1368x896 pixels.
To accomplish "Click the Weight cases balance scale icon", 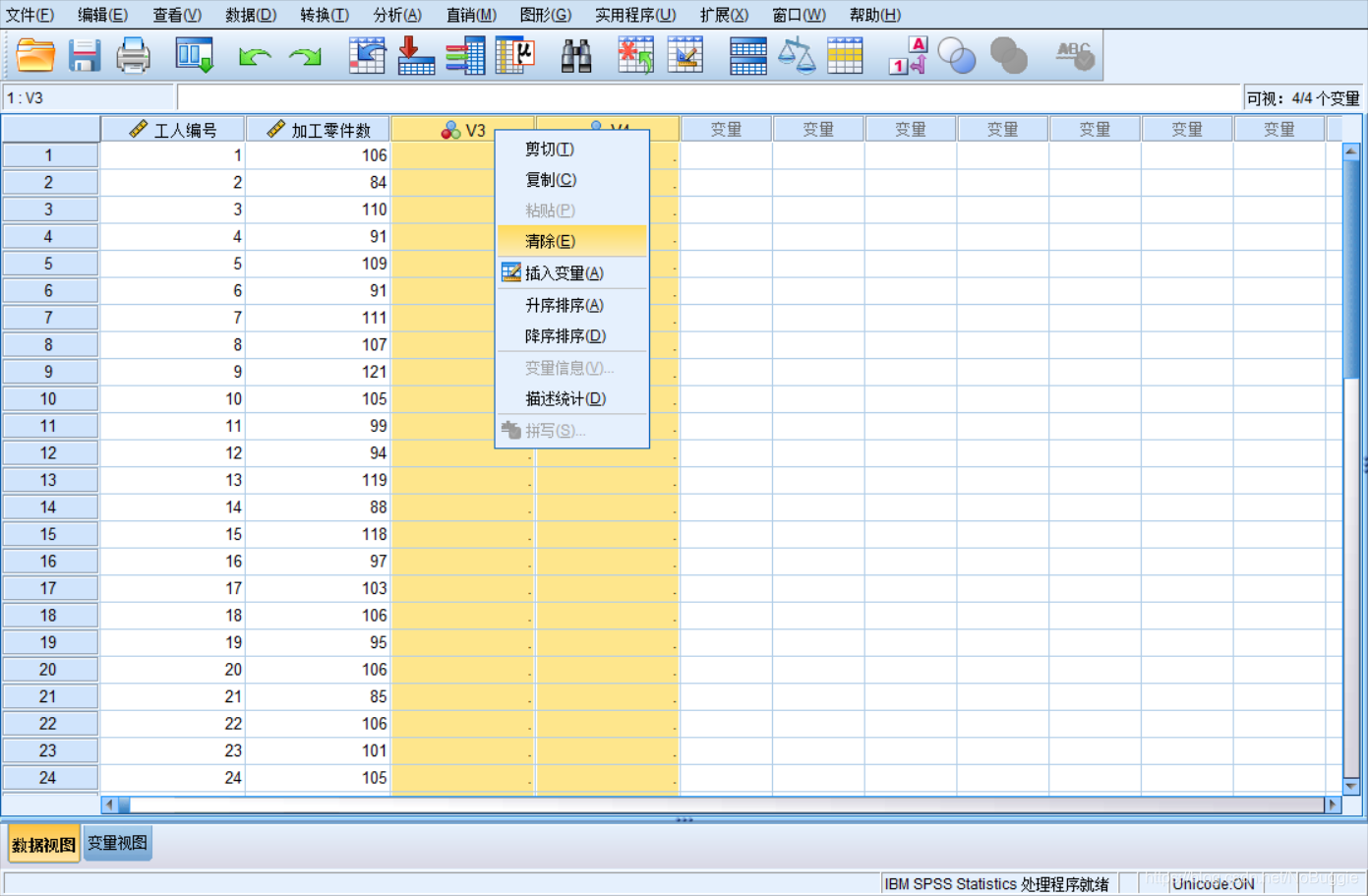I will pyautogui.click(x=797, y=55).
